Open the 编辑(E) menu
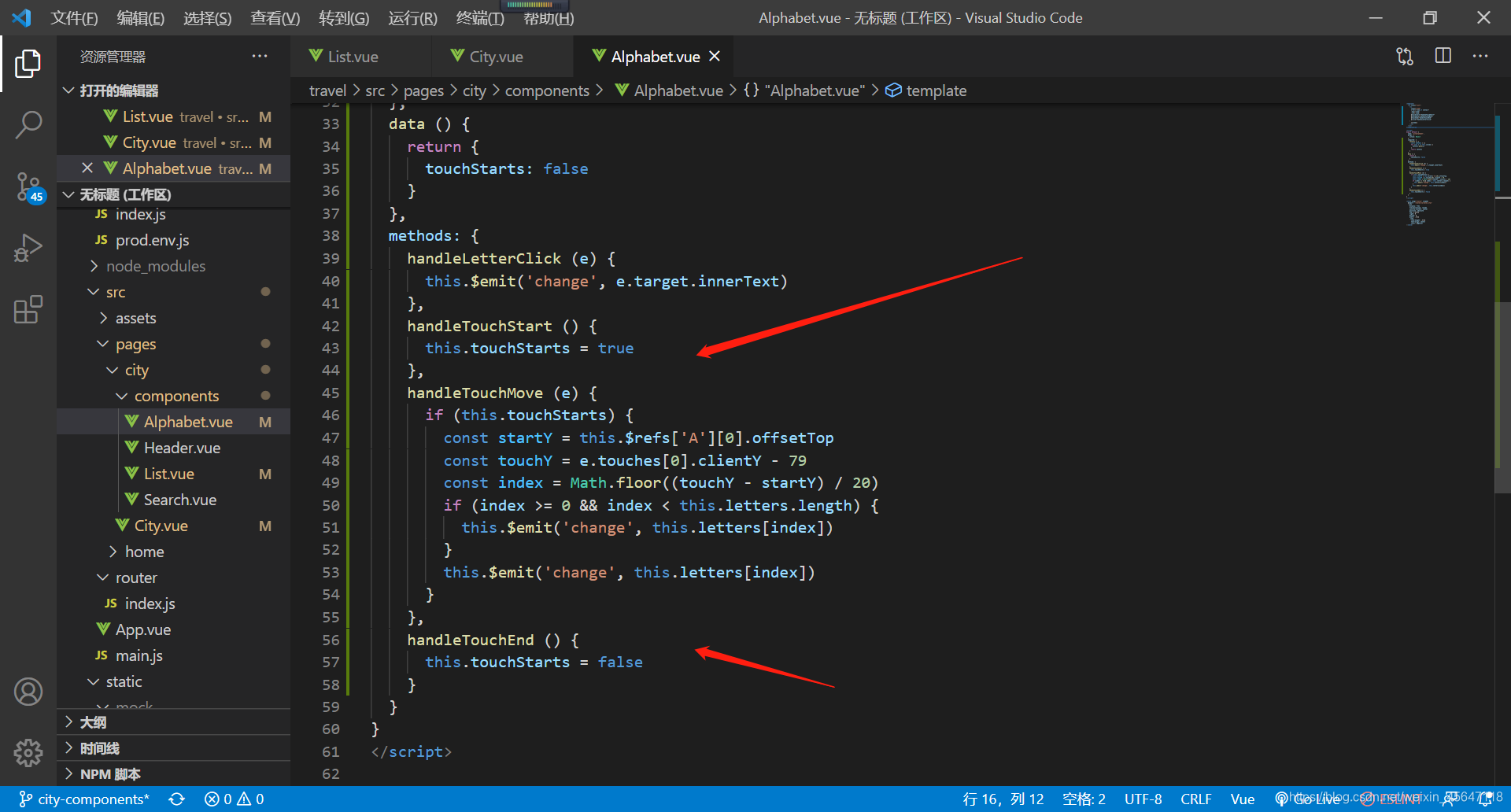 tap(141, 18)
